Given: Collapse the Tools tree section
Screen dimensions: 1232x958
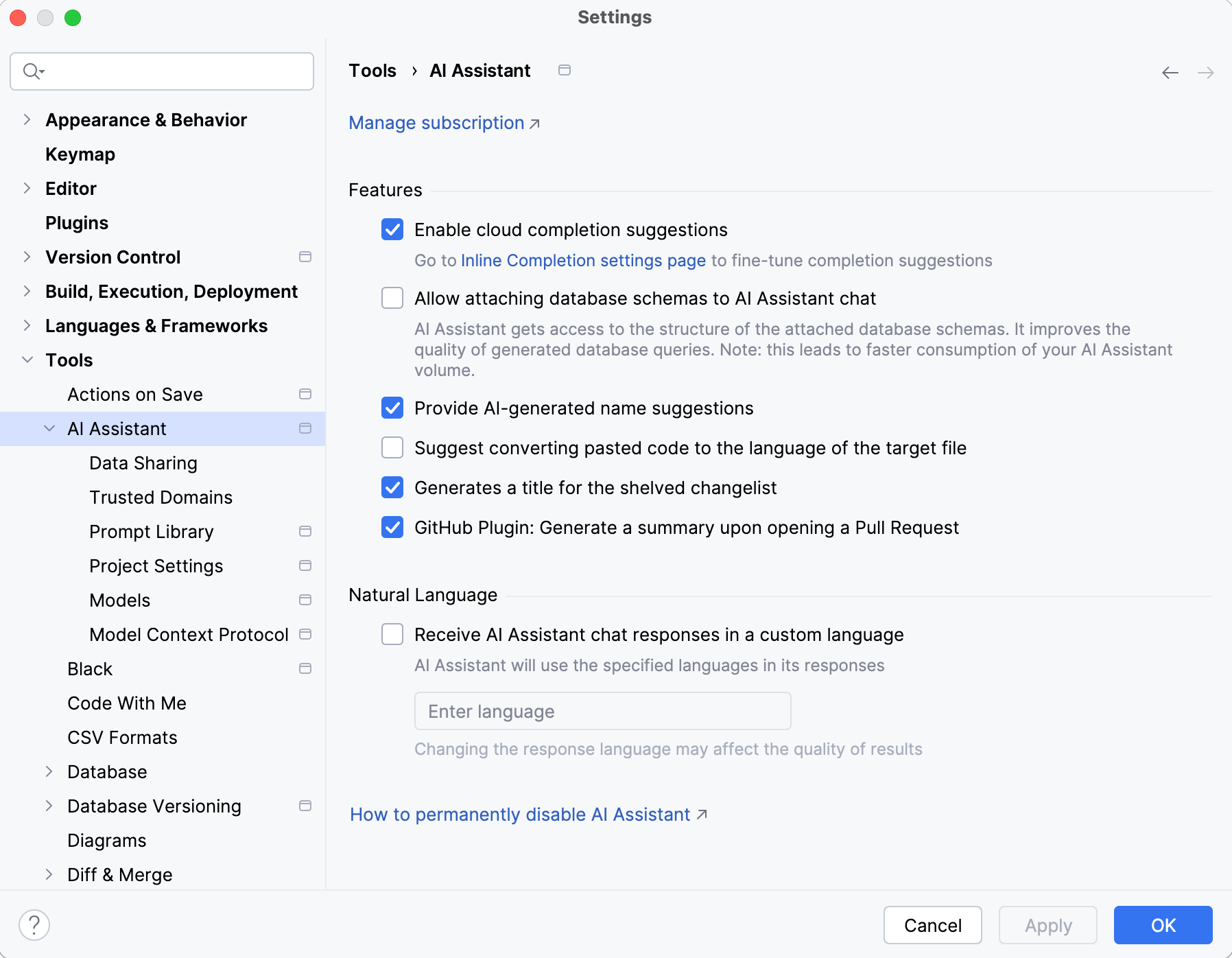Looking at the screenshot, I should [x=27, y=360].
